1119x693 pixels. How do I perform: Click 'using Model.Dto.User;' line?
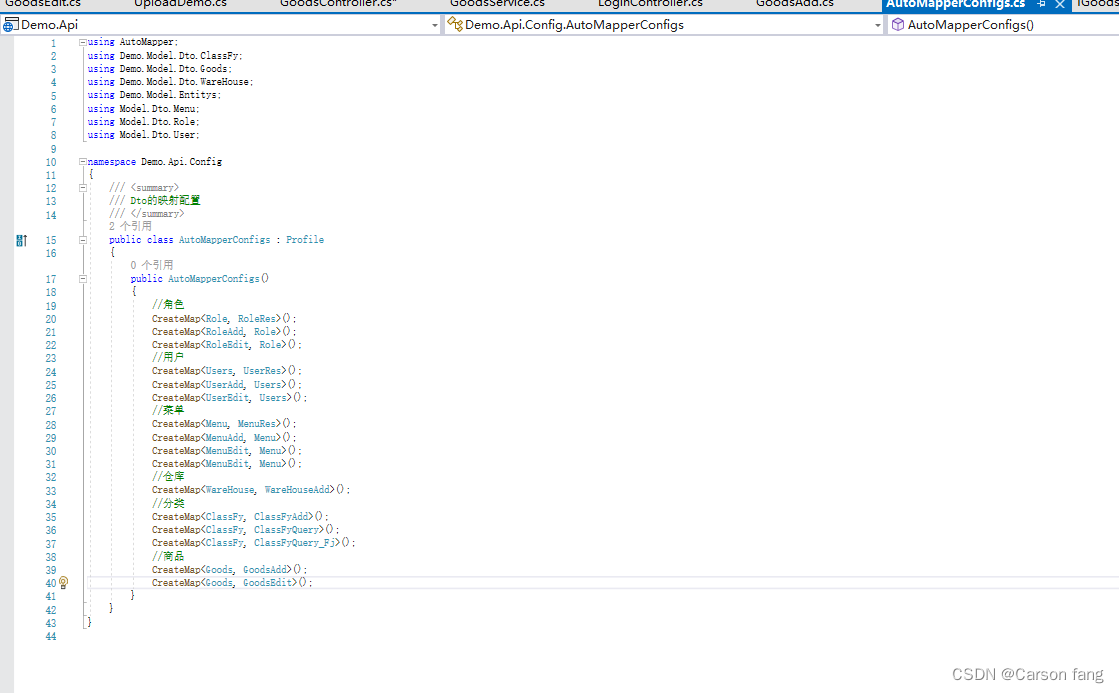point(143,135)
